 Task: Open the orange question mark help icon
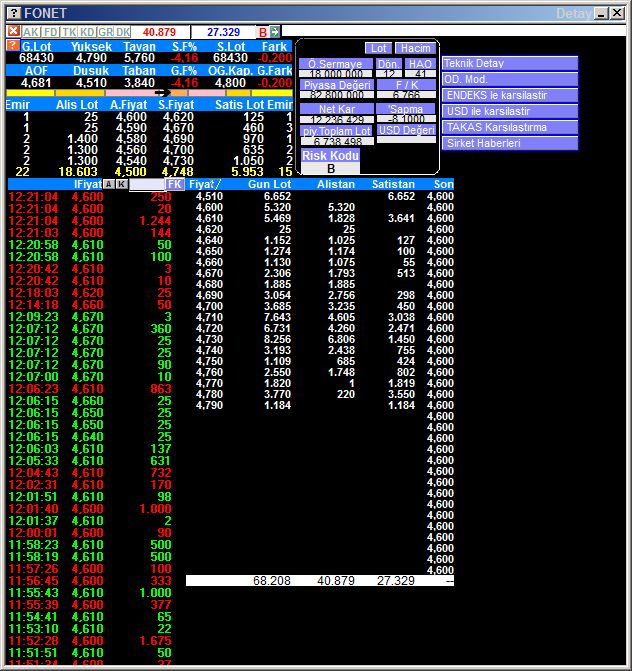[13, 45]
